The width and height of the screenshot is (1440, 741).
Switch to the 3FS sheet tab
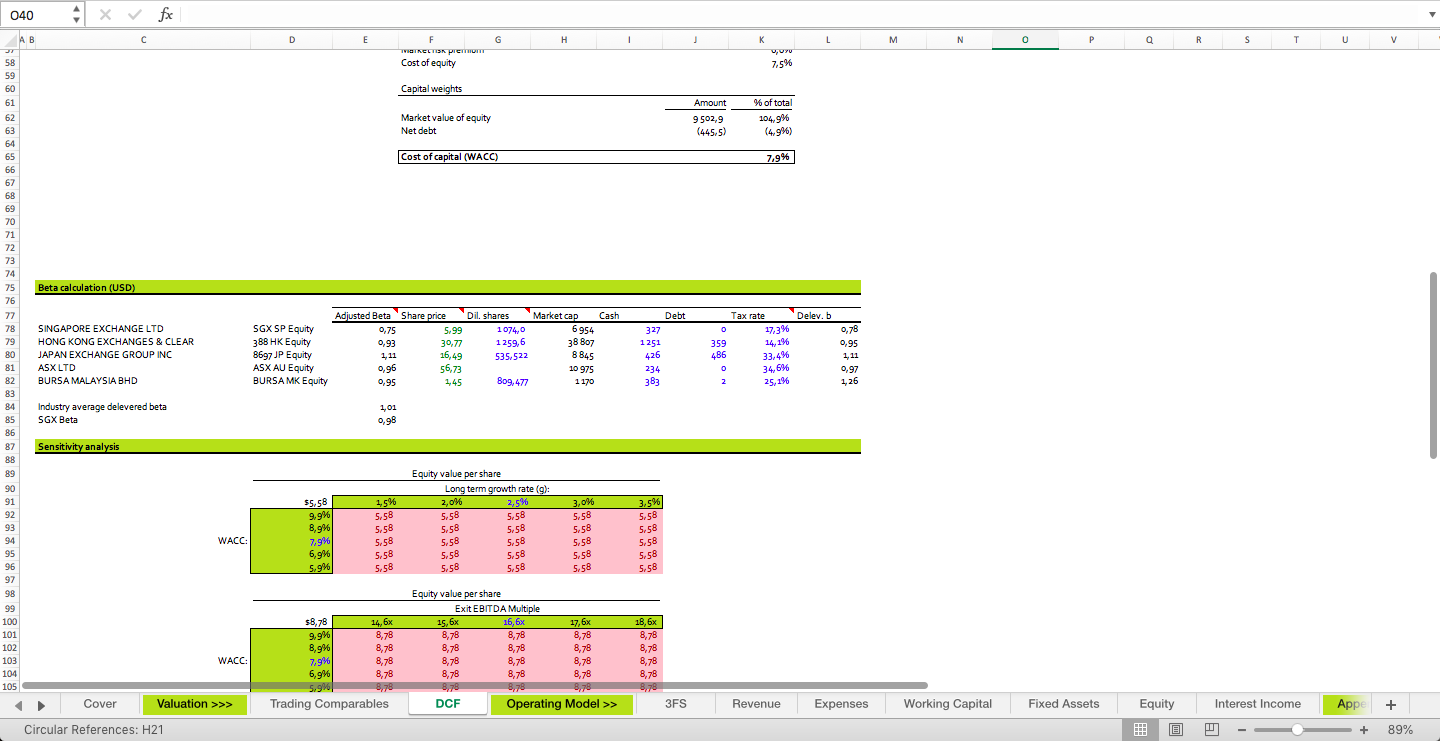point(676,704)
